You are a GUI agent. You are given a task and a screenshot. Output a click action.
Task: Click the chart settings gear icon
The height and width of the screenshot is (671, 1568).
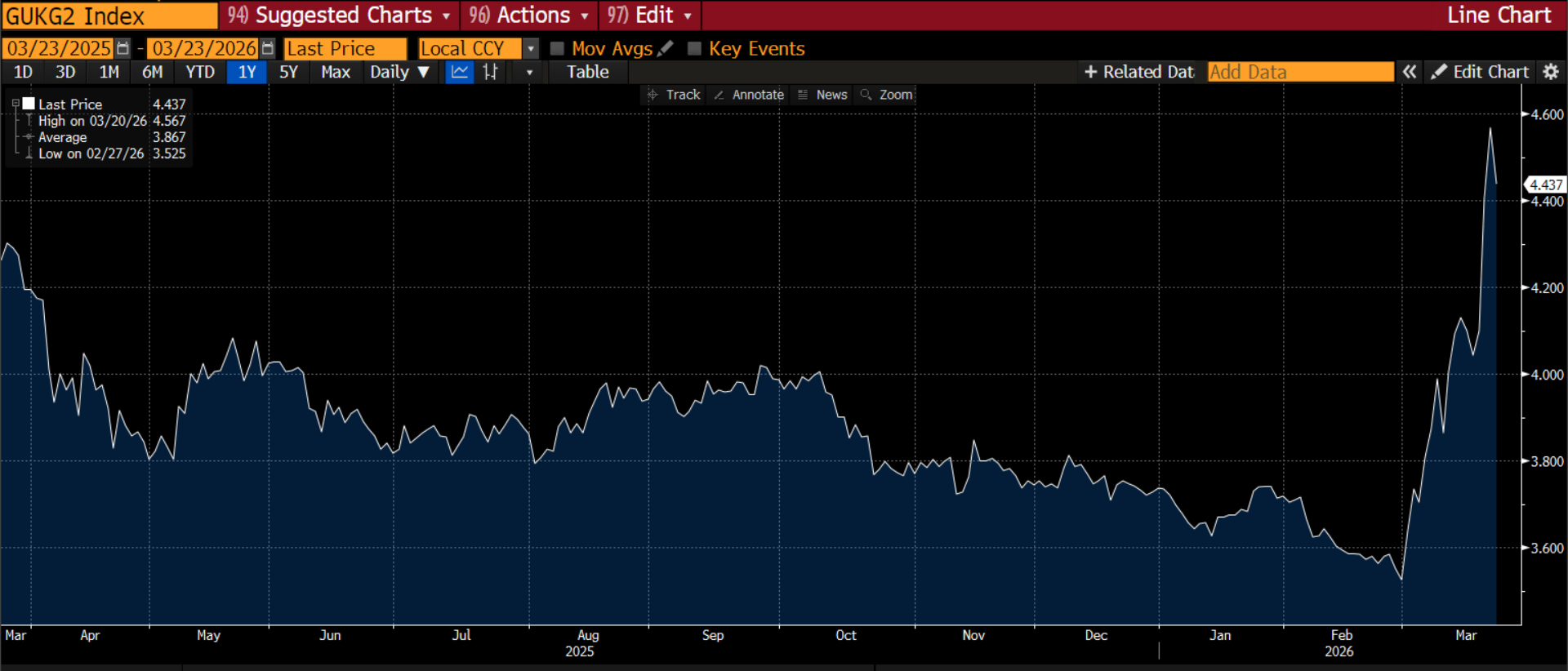tap(1551, 72)
